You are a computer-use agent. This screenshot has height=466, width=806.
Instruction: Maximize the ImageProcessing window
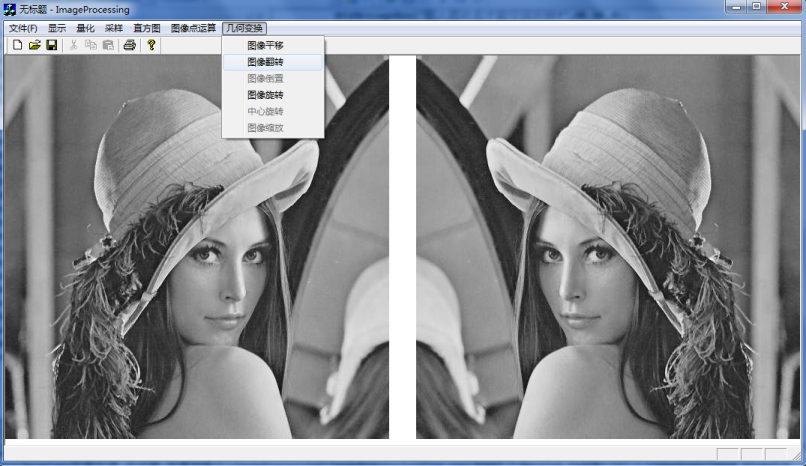click(x=757, y=7)
